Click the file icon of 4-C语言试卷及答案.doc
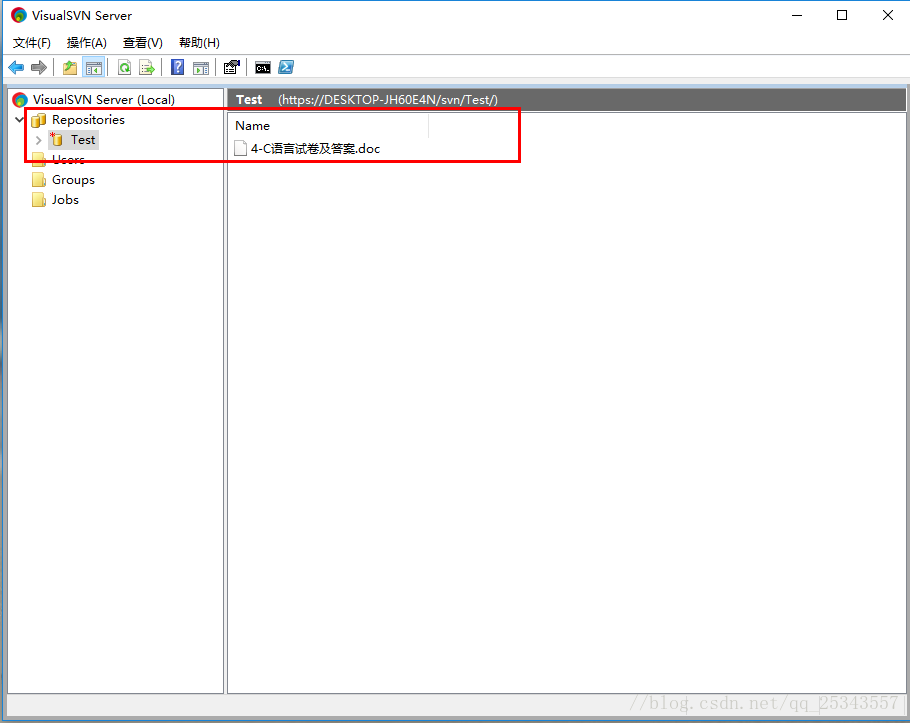Screen dimensions: 910x723 tap(240, 149)
